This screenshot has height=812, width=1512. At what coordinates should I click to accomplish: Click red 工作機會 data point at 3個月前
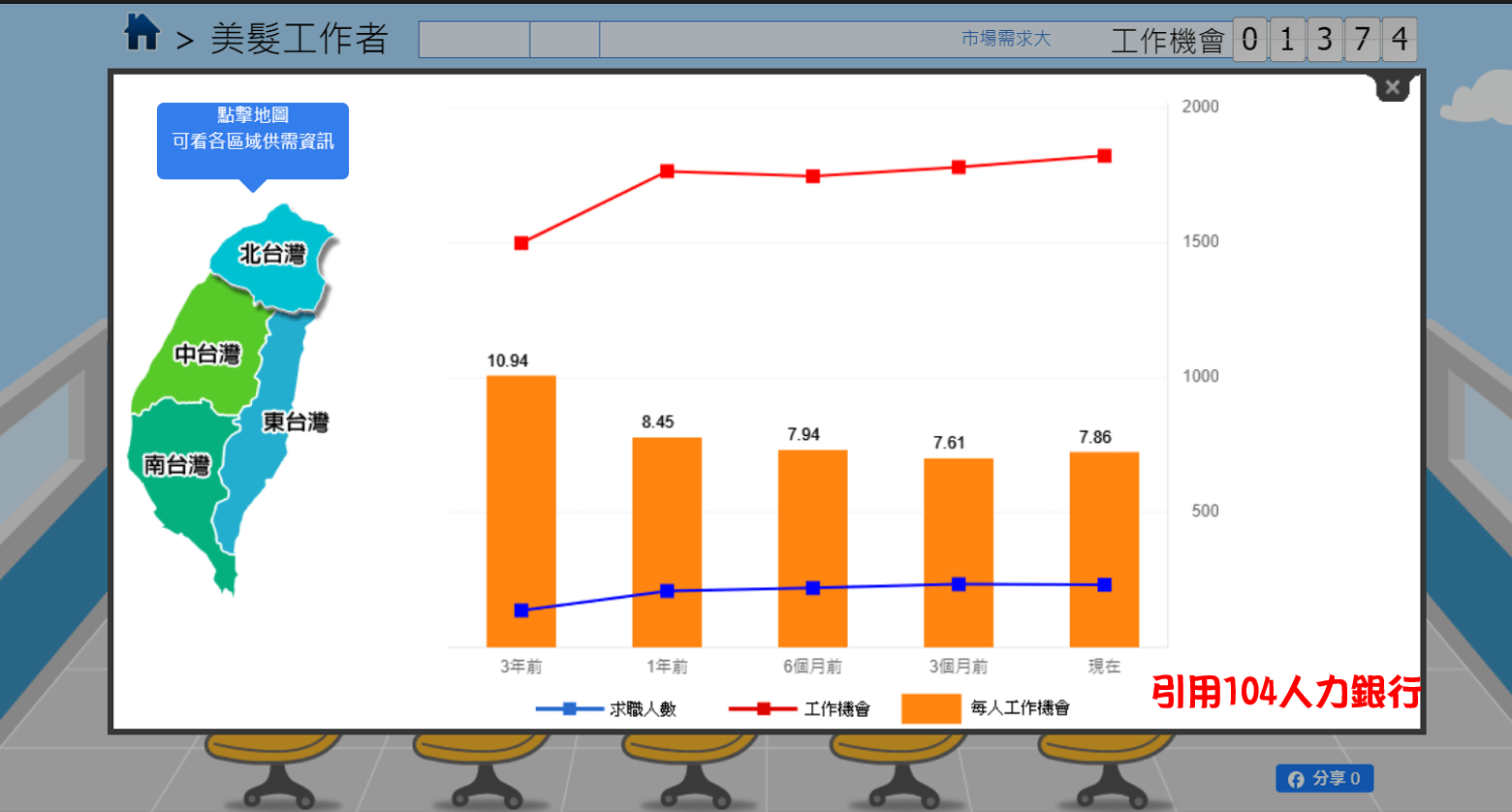[959, 168]
